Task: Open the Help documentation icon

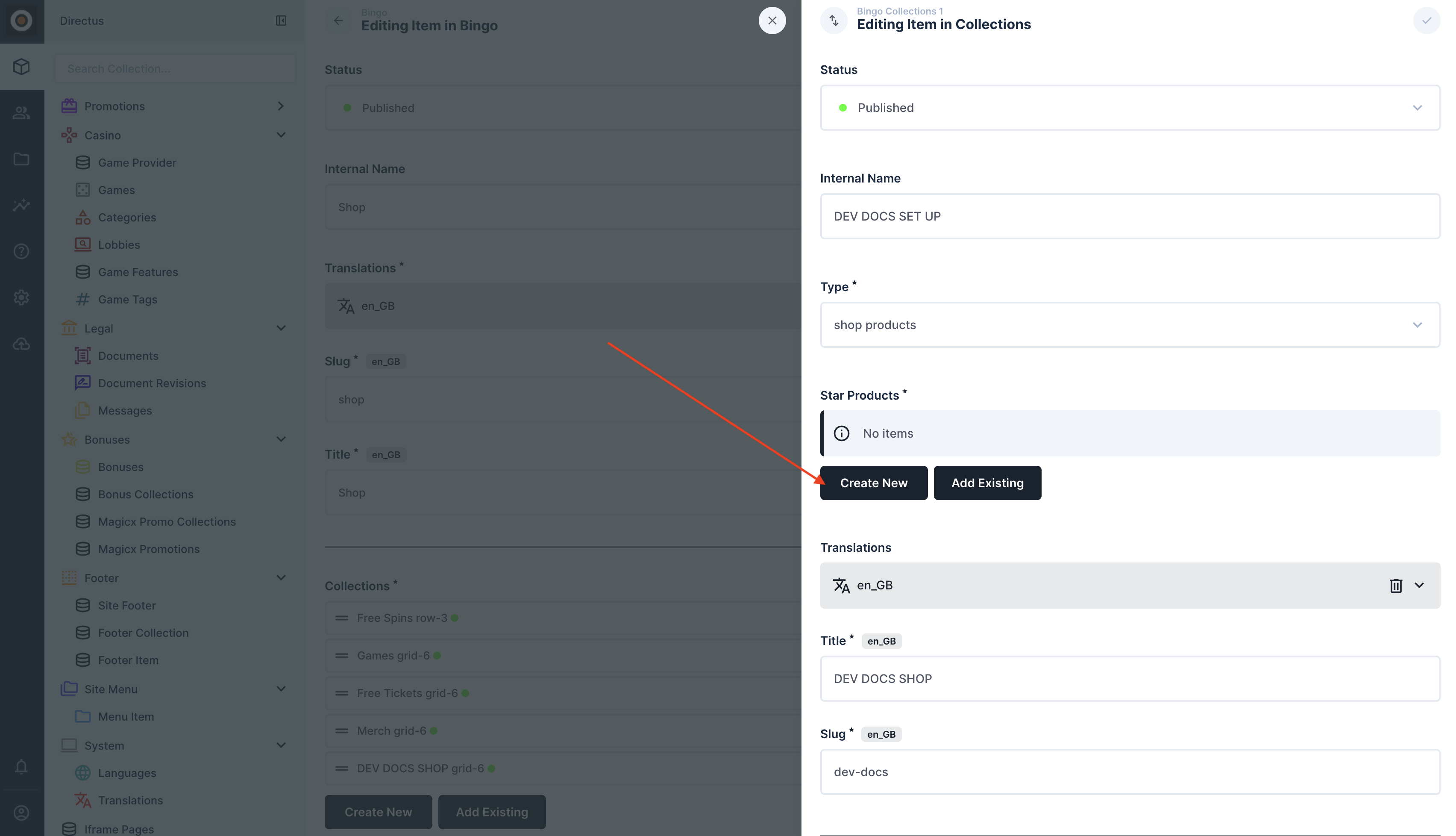Action: (21, 251)
